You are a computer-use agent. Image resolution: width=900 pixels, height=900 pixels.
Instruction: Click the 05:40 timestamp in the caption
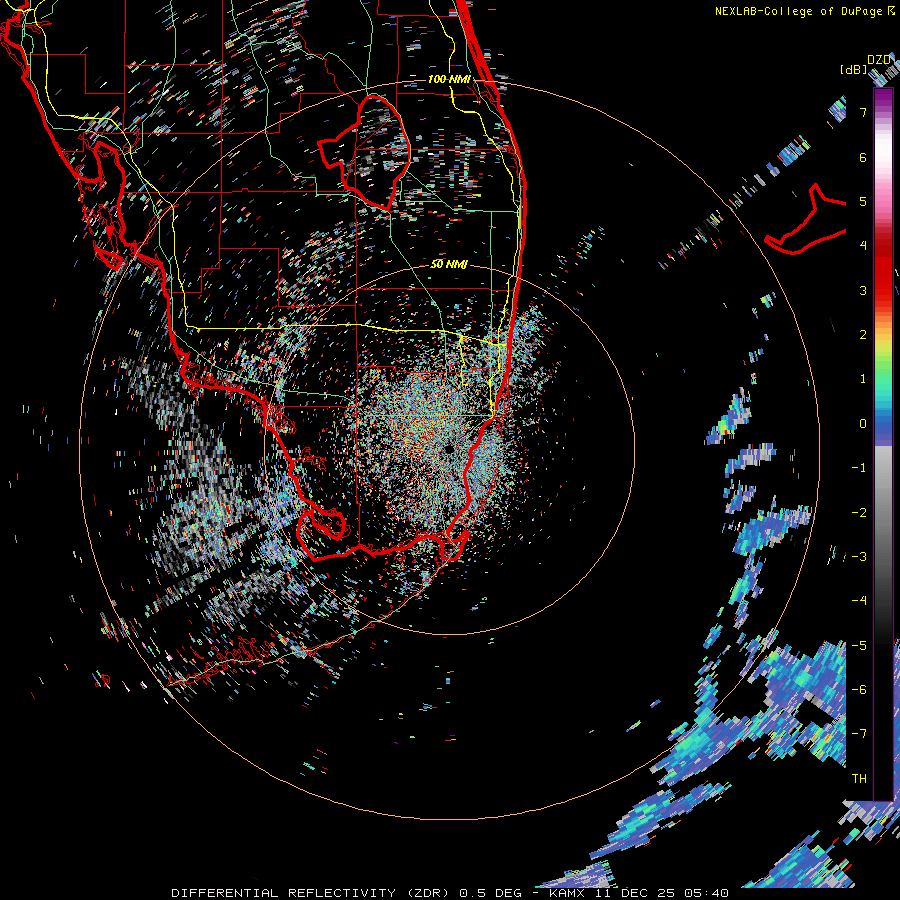point(707,893)
